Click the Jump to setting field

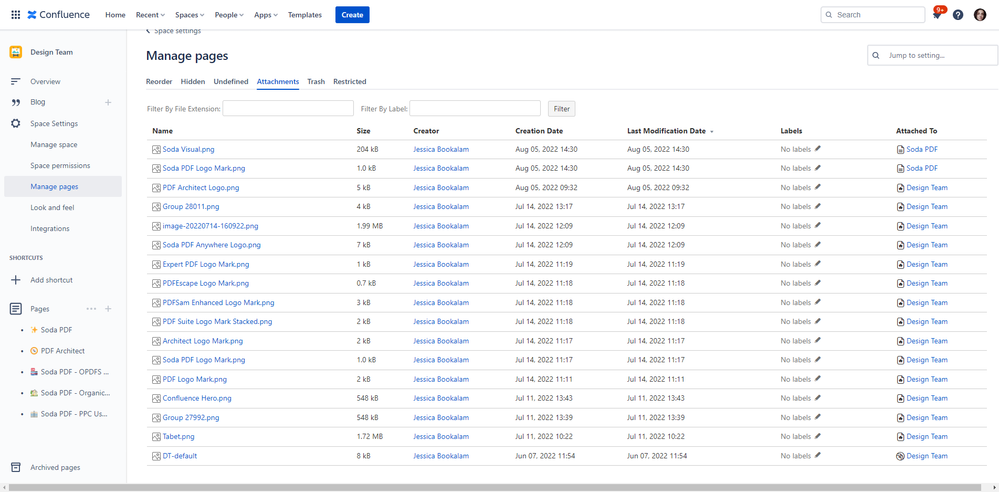click(933, 55)
